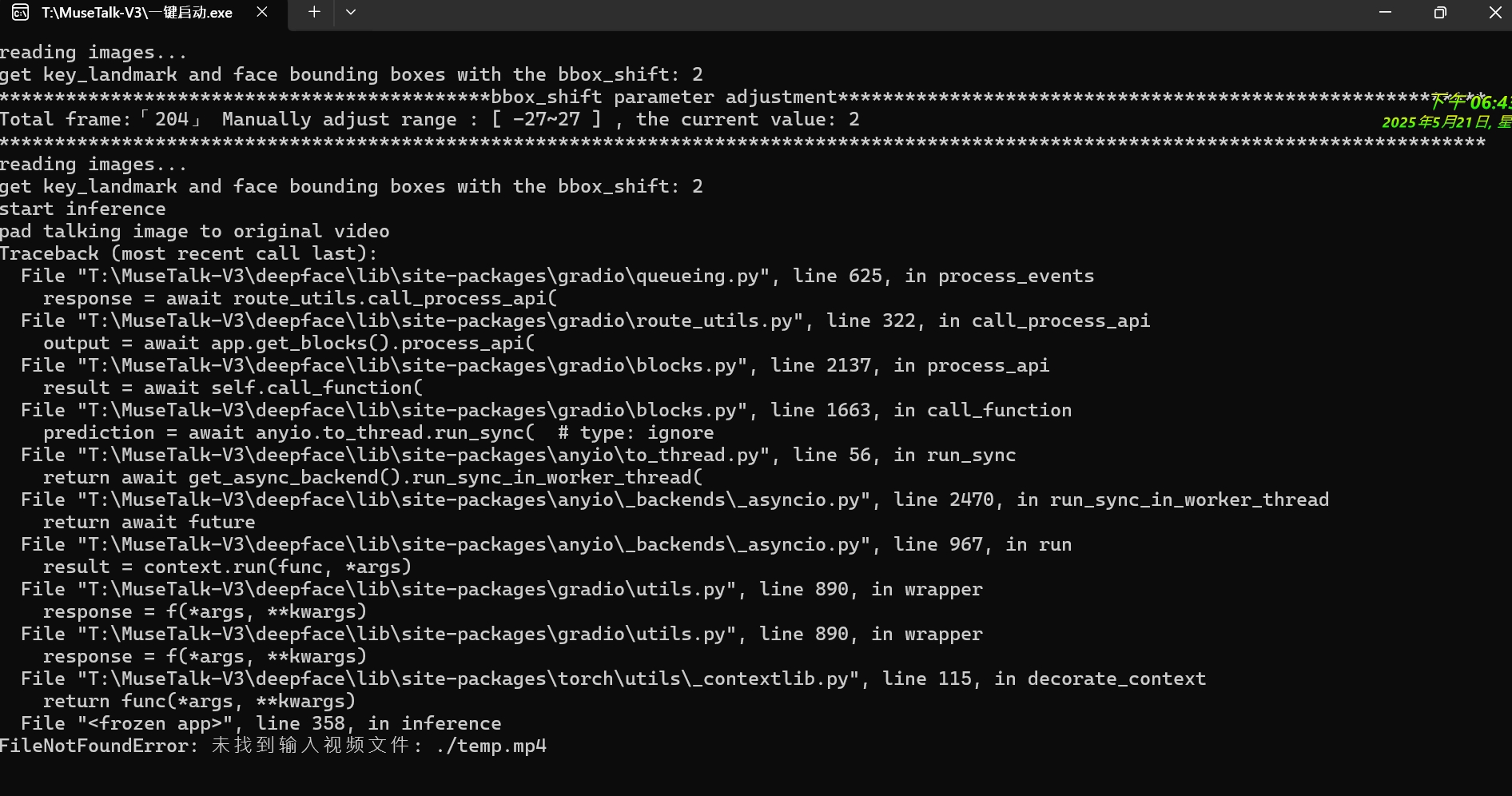1512x796 pixels.
Task: Minimize the terminal window
Action: (1385, 12)
